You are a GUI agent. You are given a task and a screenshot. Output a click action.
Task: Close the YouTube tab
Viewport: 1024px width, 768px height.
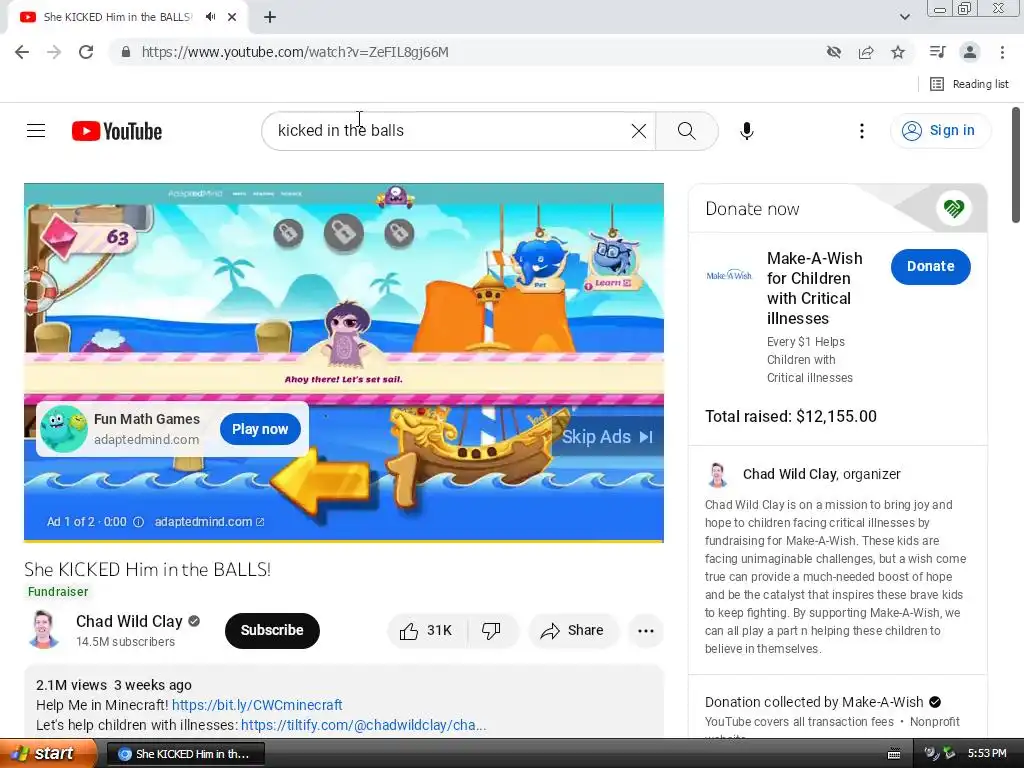click(232, 17)
